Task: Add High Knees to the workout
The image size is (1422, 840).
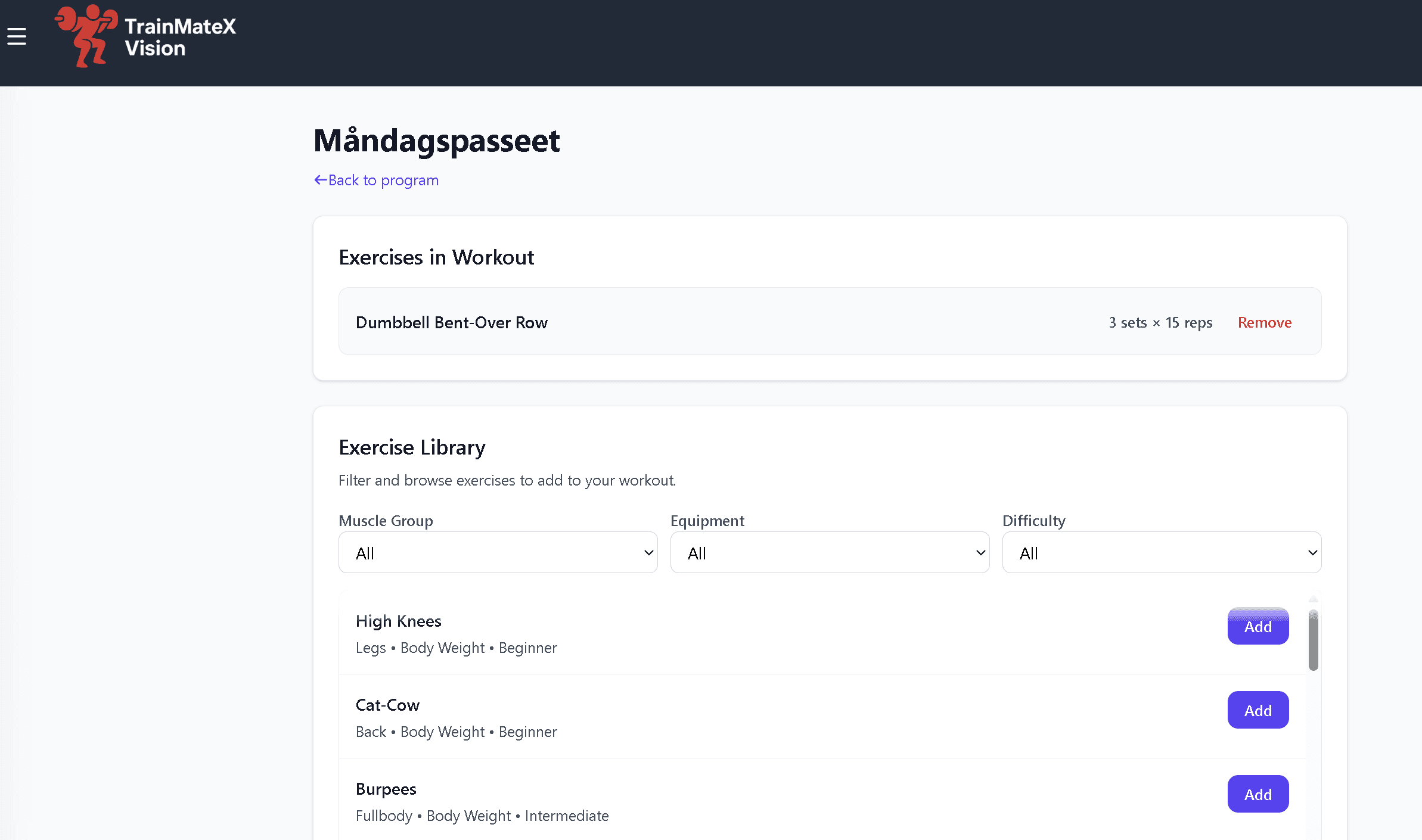Action: [1258, 626]
